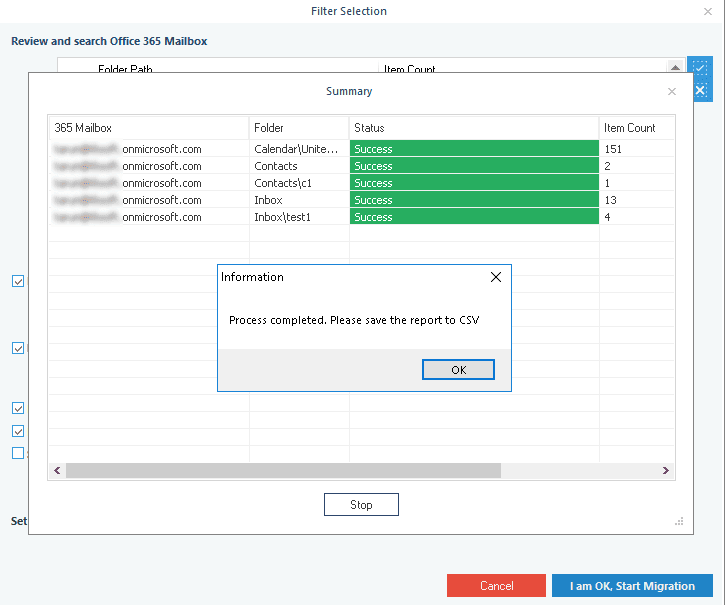Close the Summary window

point(672,92)
